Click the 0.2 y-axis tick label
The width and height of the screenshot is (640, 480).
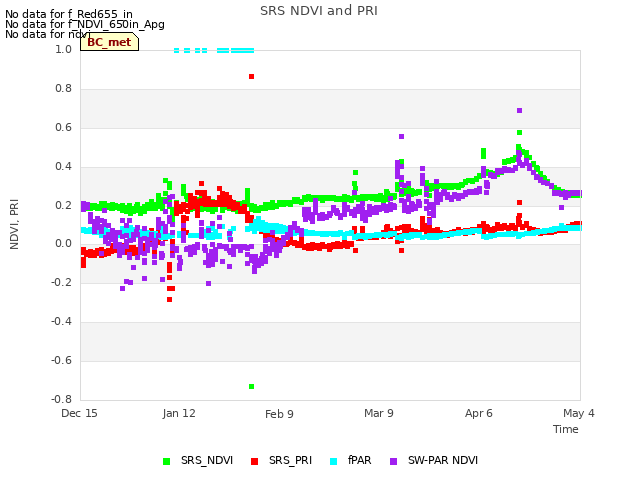coord(63,205)
